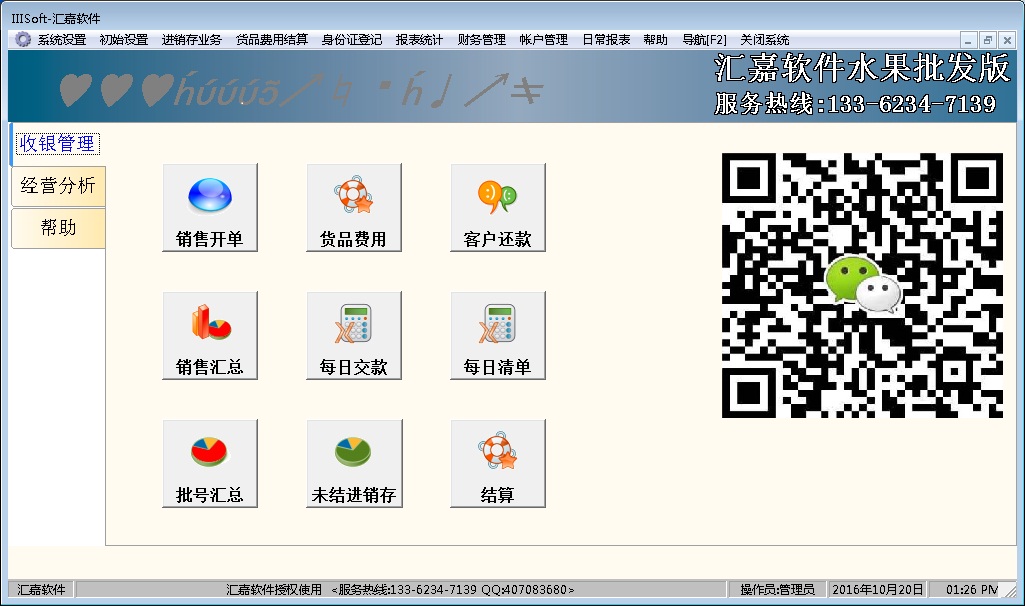Select the 收银管理 sidebar tab
1025x606 pixels.
coord(58,144)
